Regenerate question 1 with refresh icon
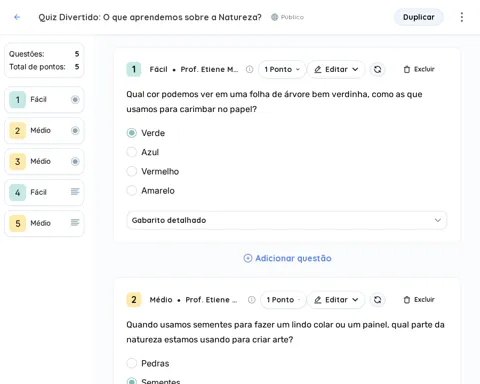Screen dimensions: 480x384 [377, 69]
